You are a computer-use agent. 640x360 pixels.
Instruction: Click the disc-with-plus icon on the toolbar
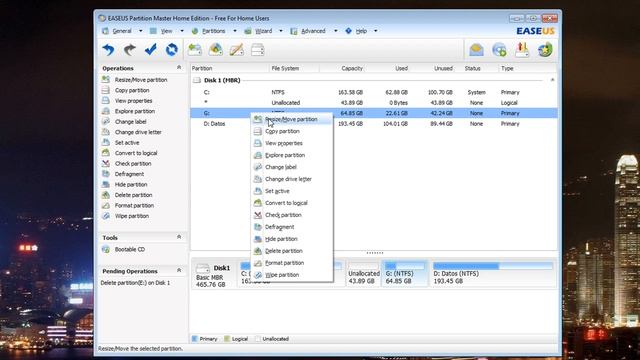[x=499, y=50]
